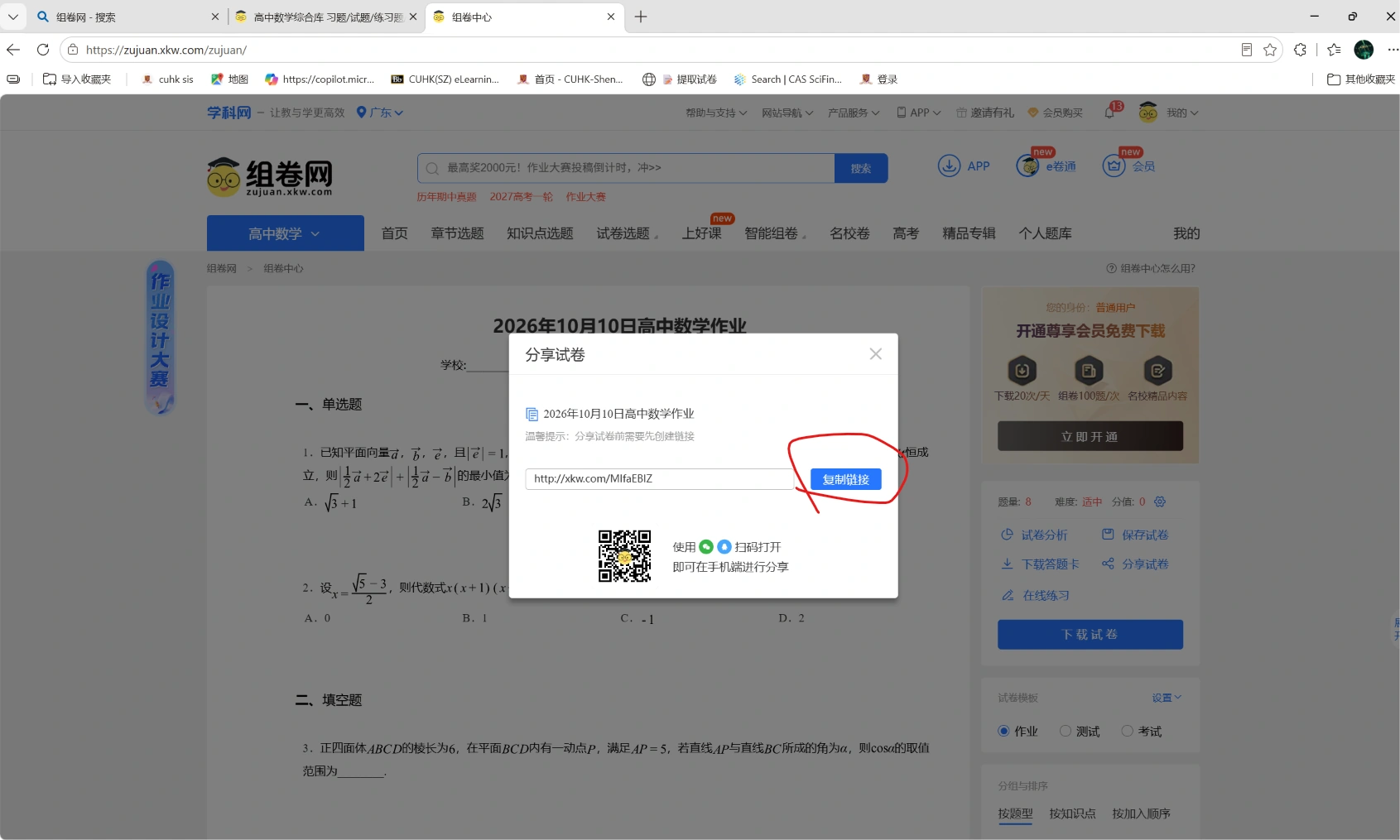
Task: Open the 会员 crown icon
Action: (1114, 166)
